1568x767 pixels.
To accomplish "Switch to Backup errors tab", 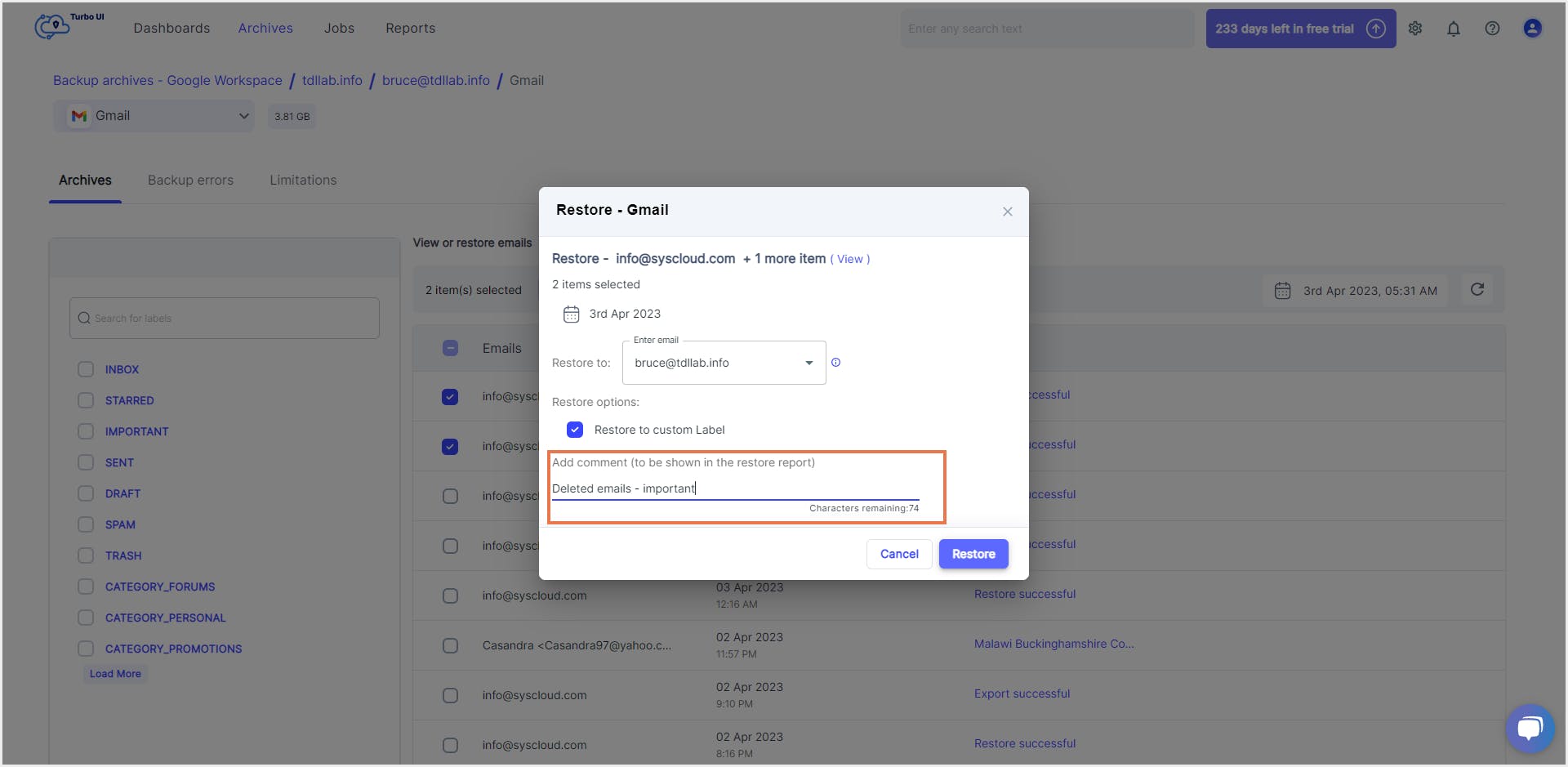I will (190, 180).
